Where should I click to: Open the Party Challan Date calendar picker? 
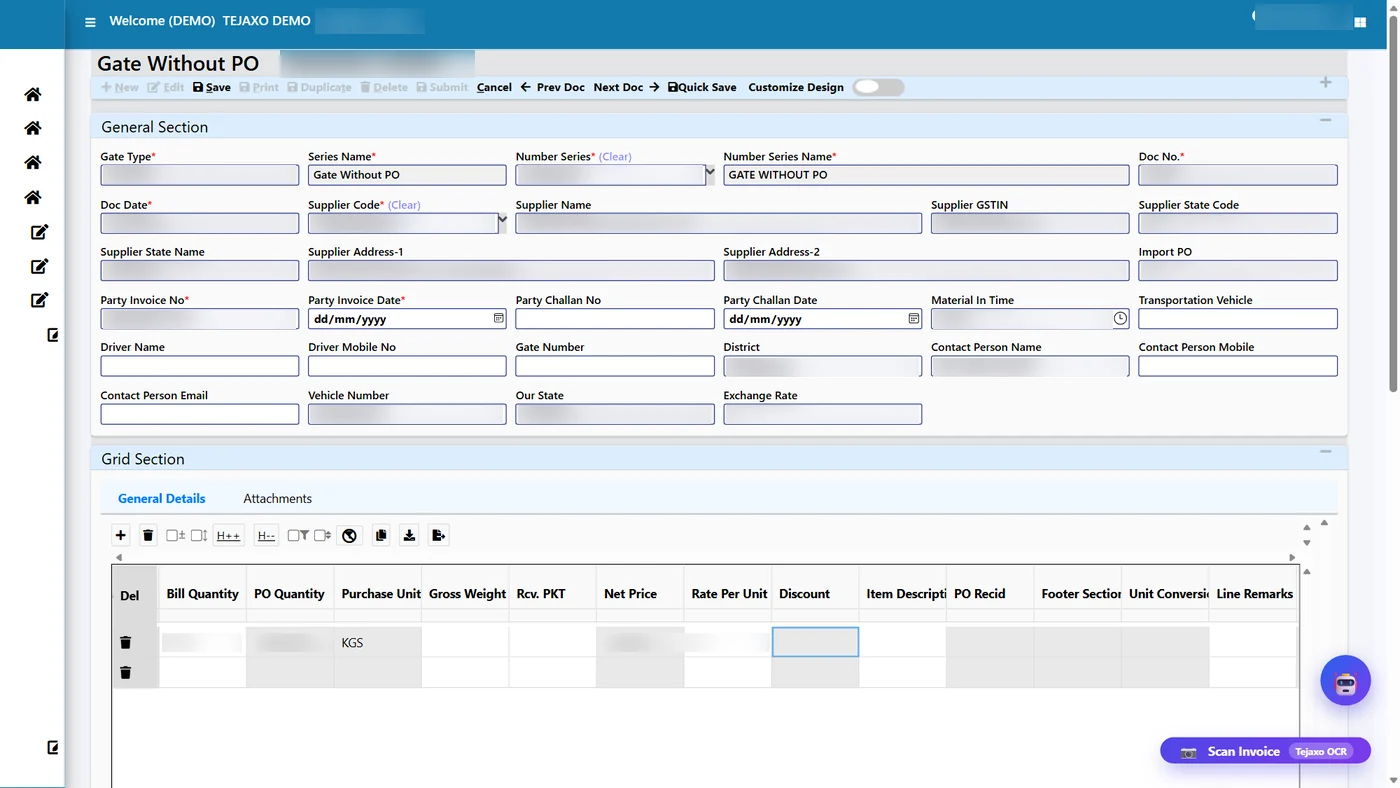(913, 318)
